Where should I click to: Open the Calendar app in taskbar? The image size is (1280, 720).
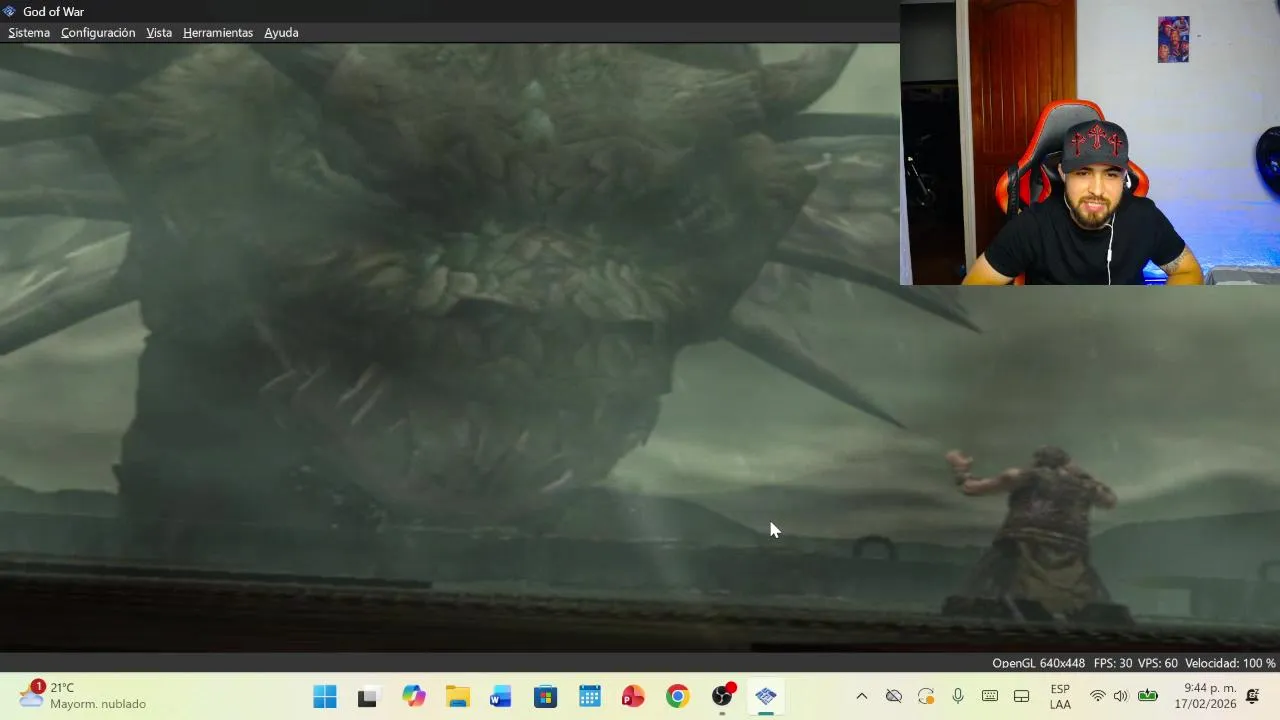tap(589, 696)
